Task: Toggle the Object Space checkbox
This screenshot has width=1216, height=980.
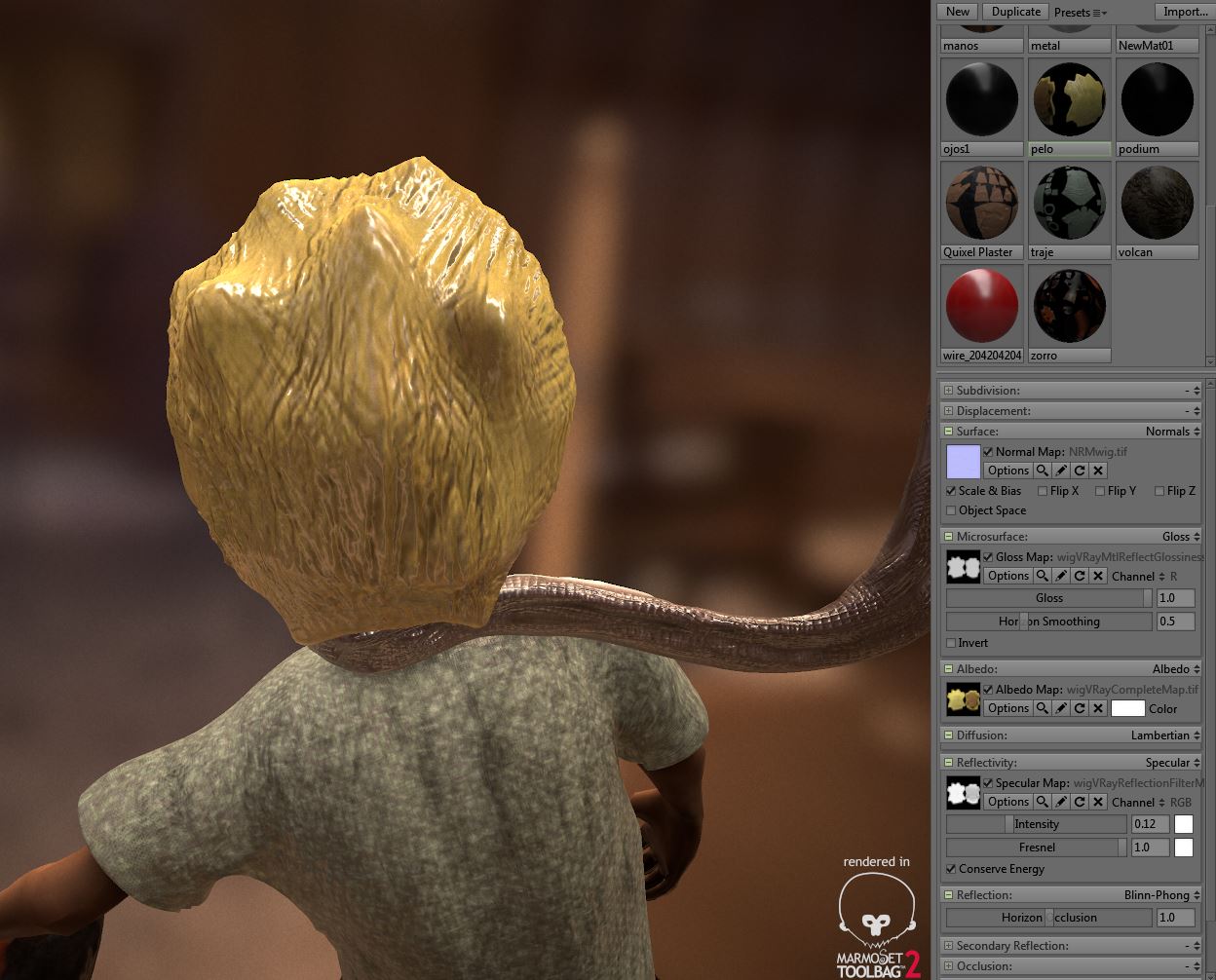Action: [x=951, y=510]
